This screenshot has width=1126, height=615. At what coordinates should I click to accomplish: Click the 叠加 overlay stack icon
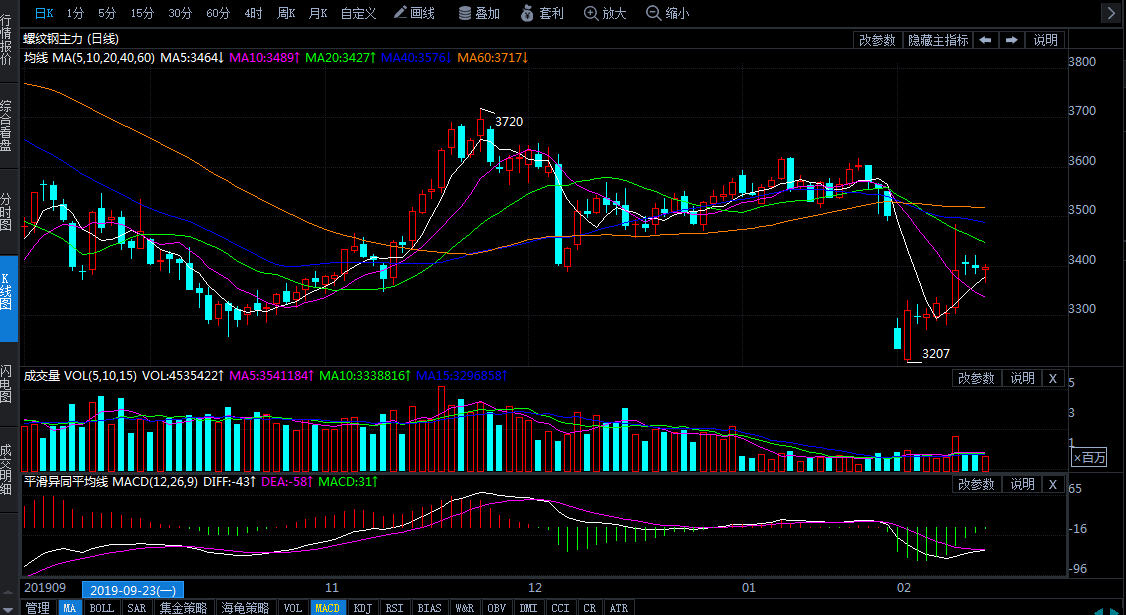(x=479, y=13)
